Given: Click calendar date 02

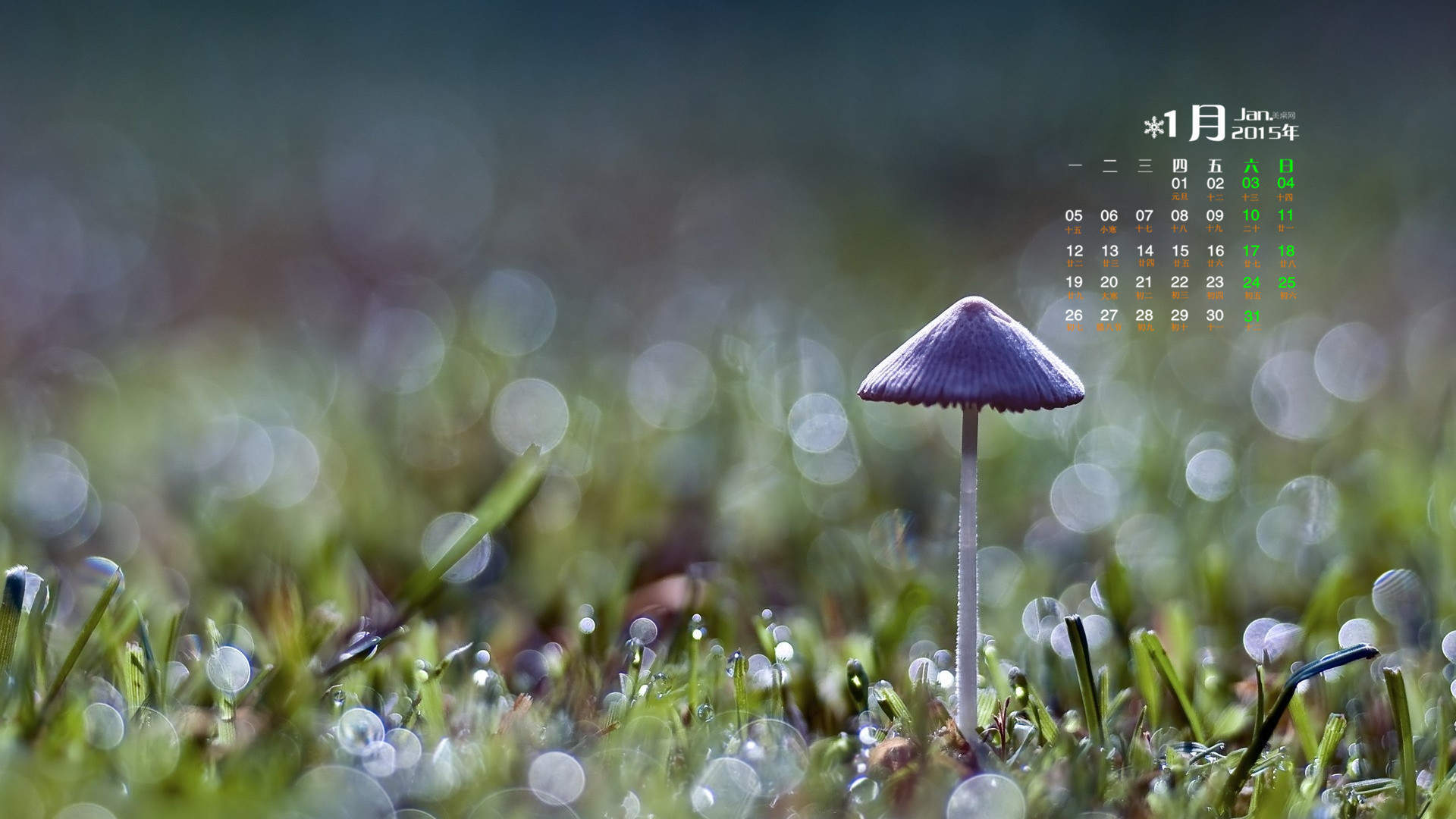Looking at the screenshot, I should tap(1215, 184).
